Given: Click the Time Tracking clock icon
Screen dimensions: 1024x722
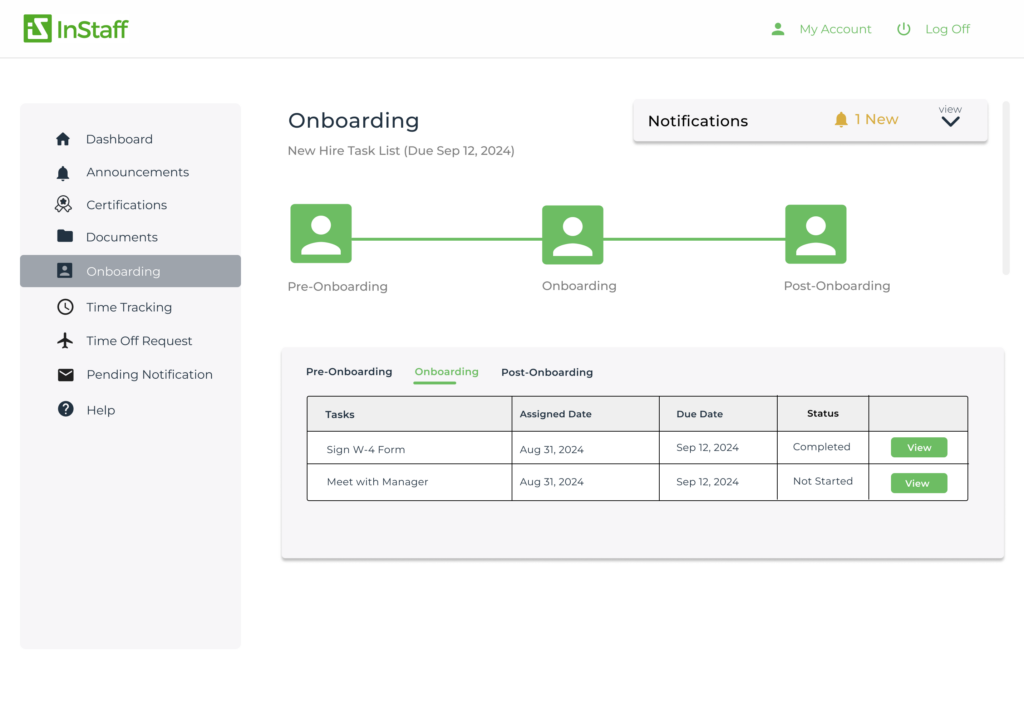Looking at the screenshot, I should pyautogui.click(x=65, y=307).
